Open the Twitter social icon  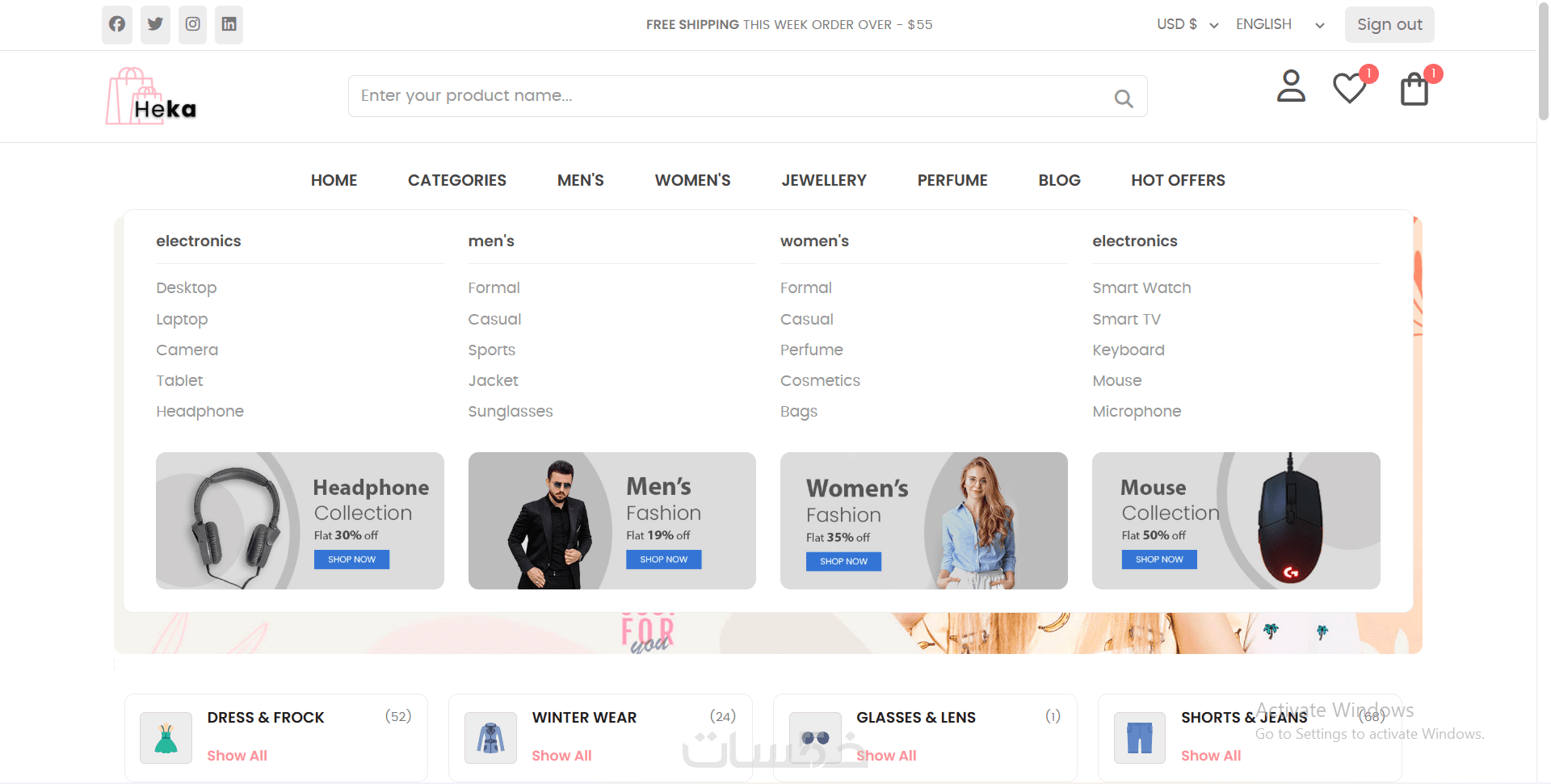pos(155,24)
